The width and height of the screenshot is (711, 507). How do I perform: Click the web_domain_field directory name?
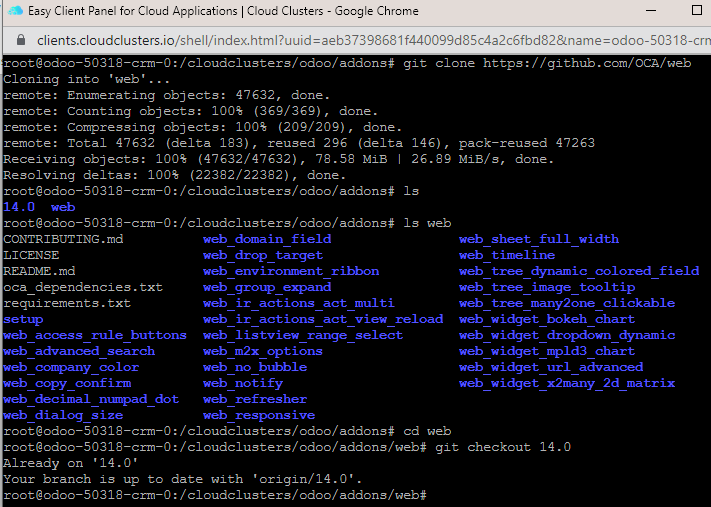pos(267,239)
